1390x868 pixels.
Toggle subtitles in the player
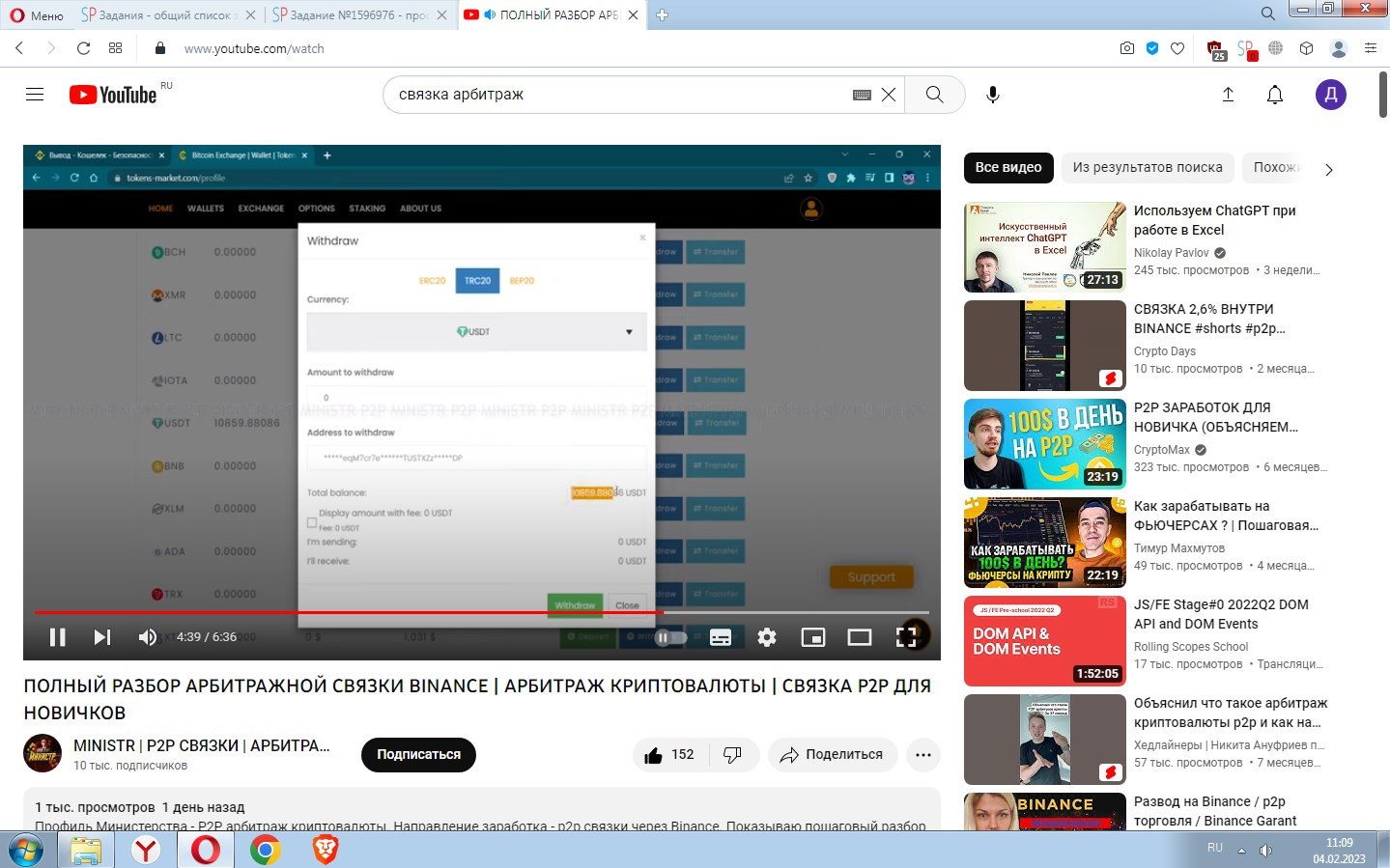pos(721,637)
